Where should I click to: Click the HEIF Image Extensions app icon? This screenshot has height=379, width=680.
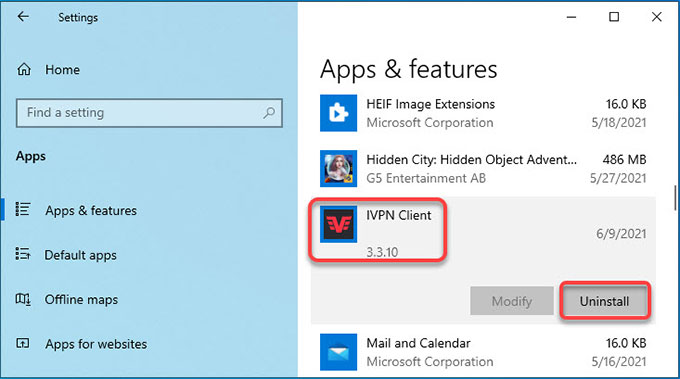coord(338,113)
